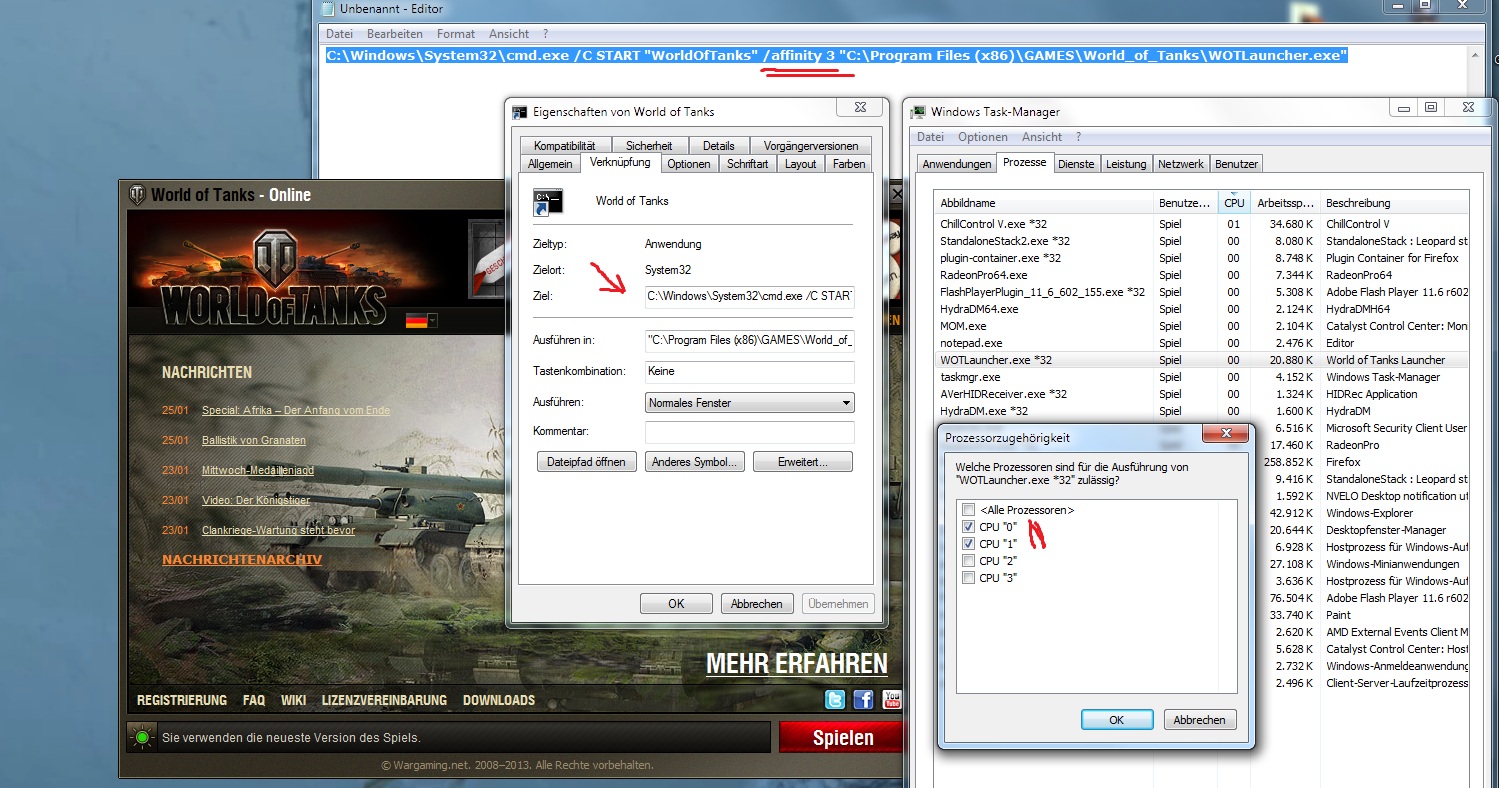Open the Bearbeiten menu in the Editor
Viewport: 1499px width, 788px height.
[x=395, y=34]
